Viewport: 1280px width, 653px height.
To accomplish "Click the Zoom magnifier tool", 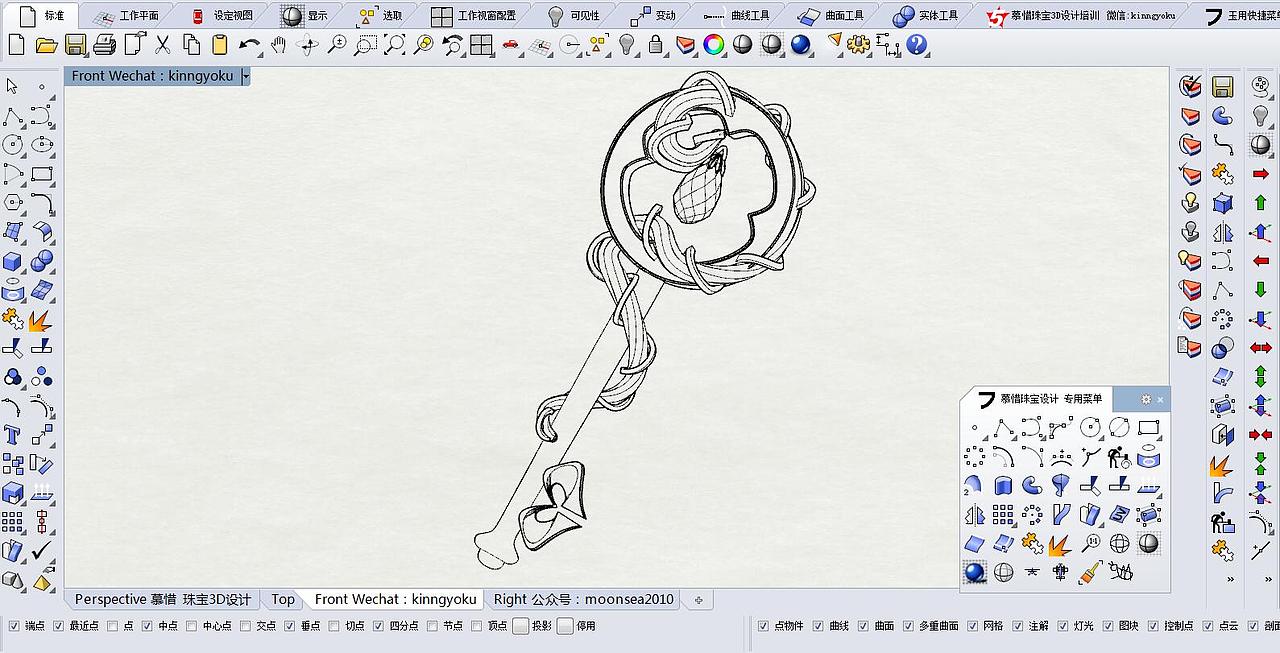I will tap(337, 45).
